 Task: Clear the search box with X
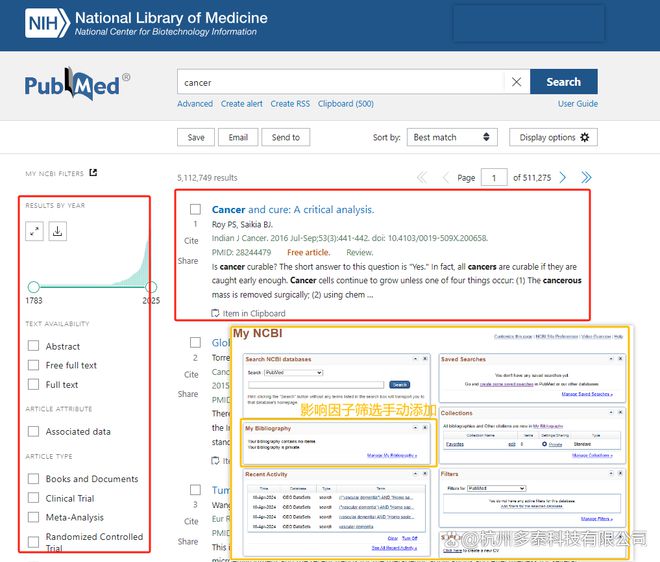point(516,82)
